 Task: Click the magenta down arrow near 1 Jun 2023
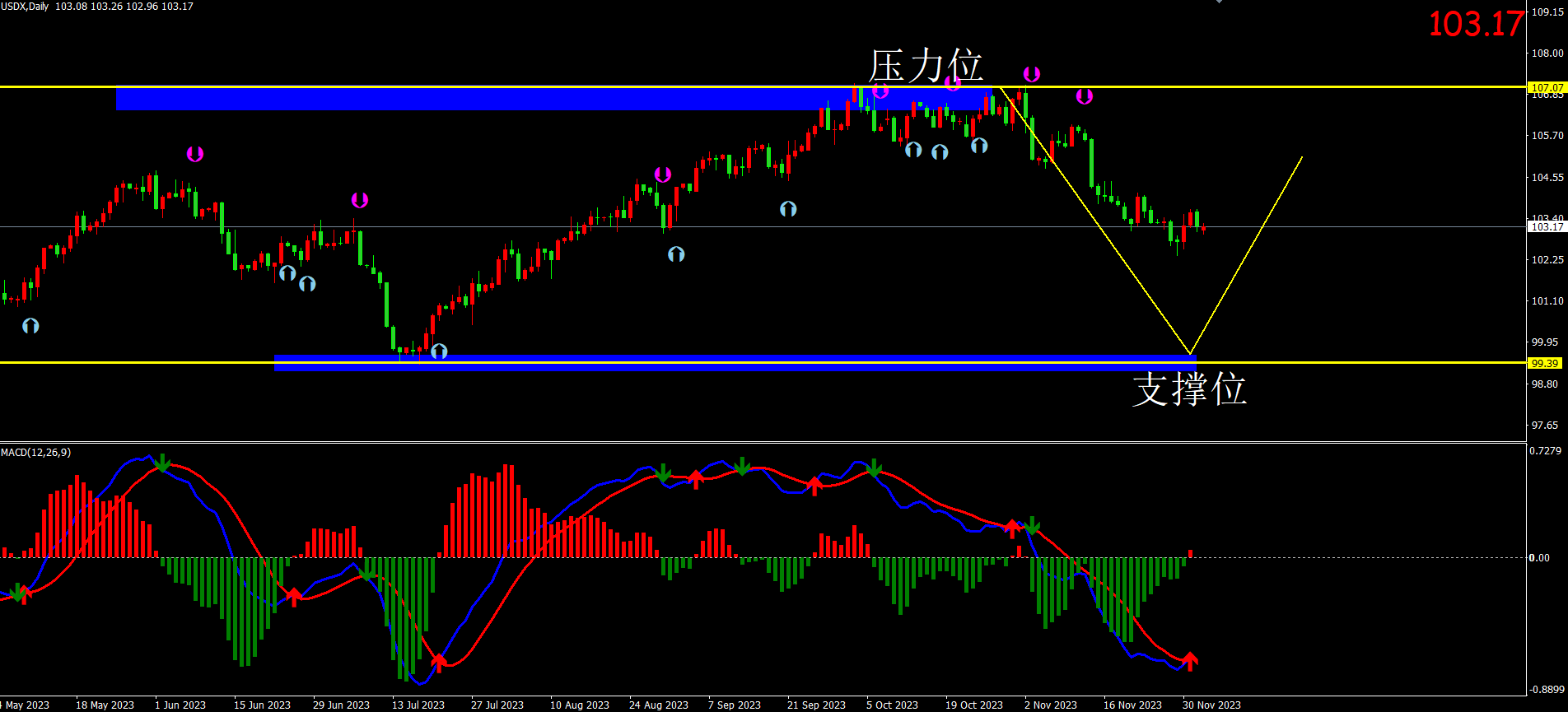(x=194, y=154)
